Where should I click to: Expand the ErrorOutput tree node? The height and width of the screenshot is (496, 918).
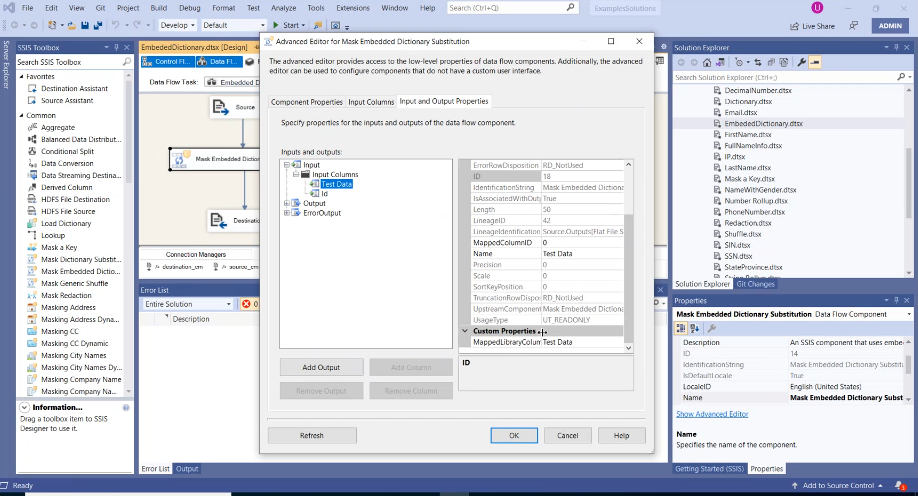(x=286, y=213)
